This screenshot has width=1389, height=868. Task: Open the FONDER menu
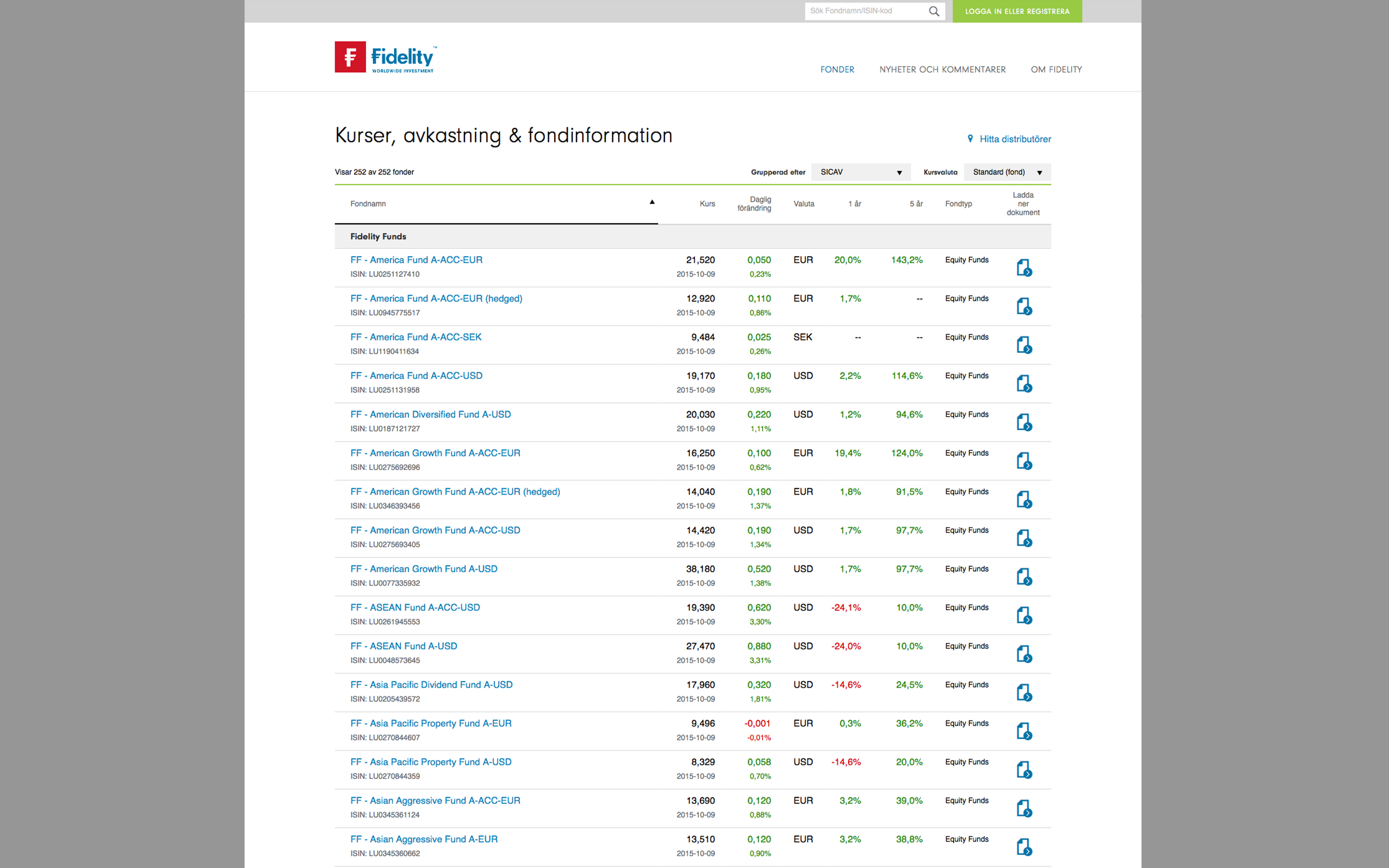(837, 69)
